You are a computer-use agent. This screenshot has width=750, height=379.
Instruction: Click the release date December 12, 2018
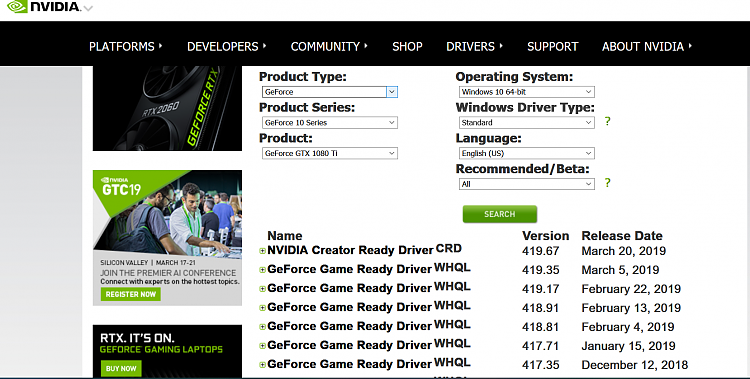(635, 365)
